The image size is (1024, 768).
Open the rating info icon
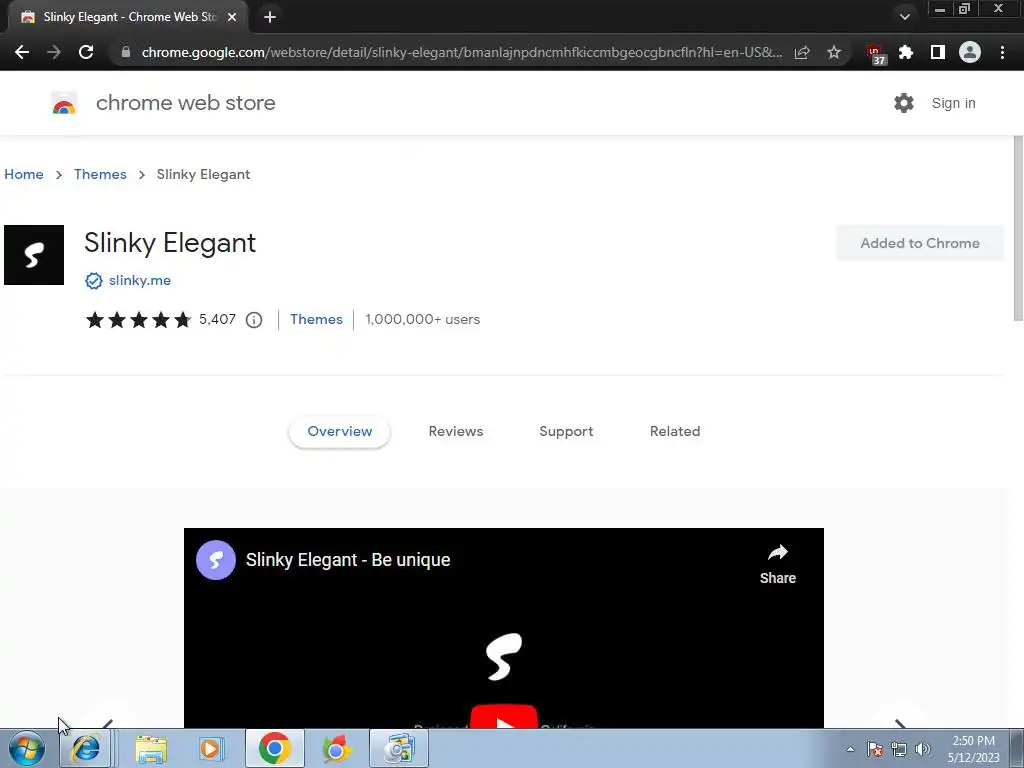(254, 320)
